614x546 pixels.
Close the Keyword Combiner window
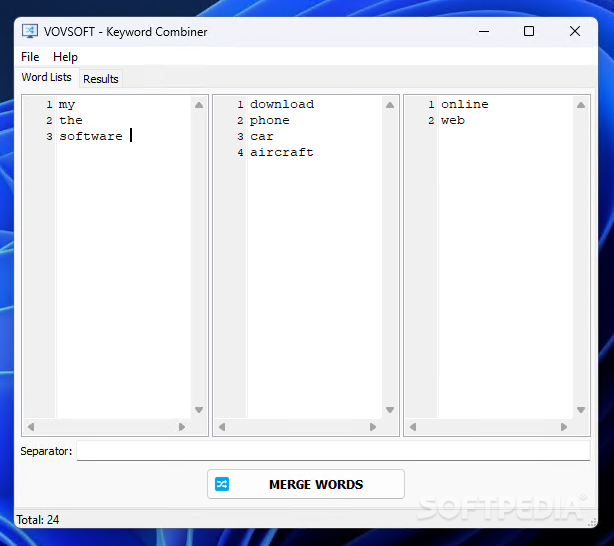(x=575, y=31)
